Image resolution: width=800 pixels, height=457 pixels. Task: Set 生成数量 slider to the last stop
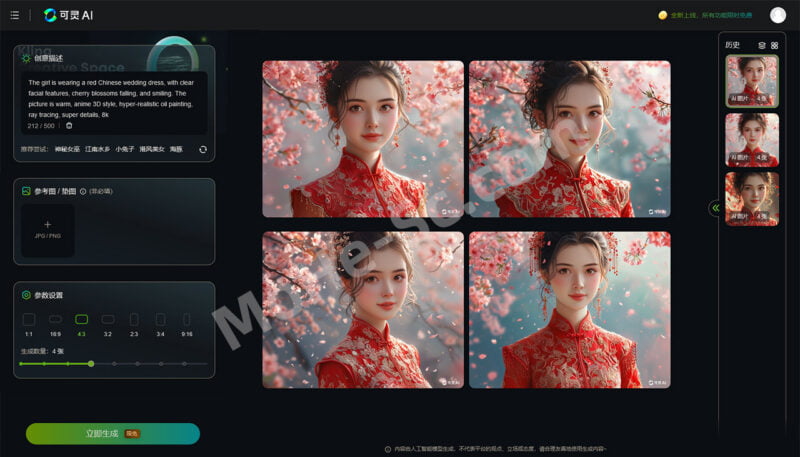tap(184, 364)
